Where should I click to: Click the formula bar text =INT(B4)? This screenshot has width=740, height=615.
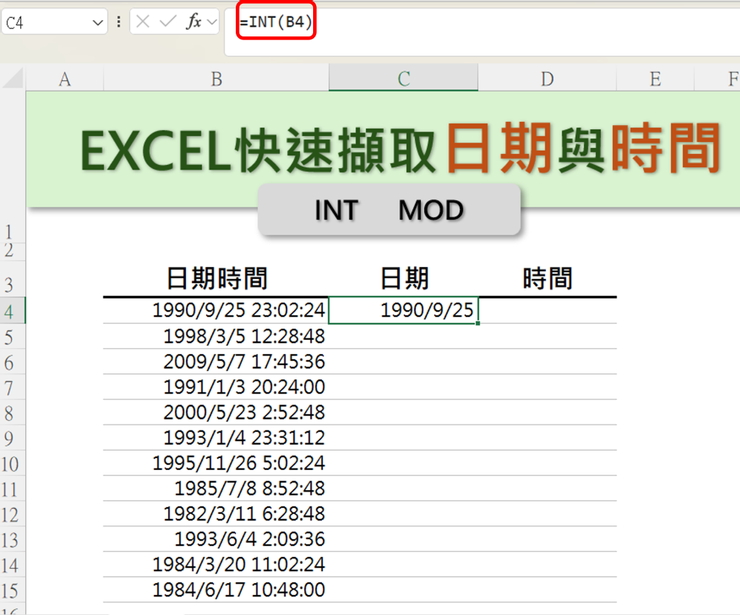(x=276, y=22)
